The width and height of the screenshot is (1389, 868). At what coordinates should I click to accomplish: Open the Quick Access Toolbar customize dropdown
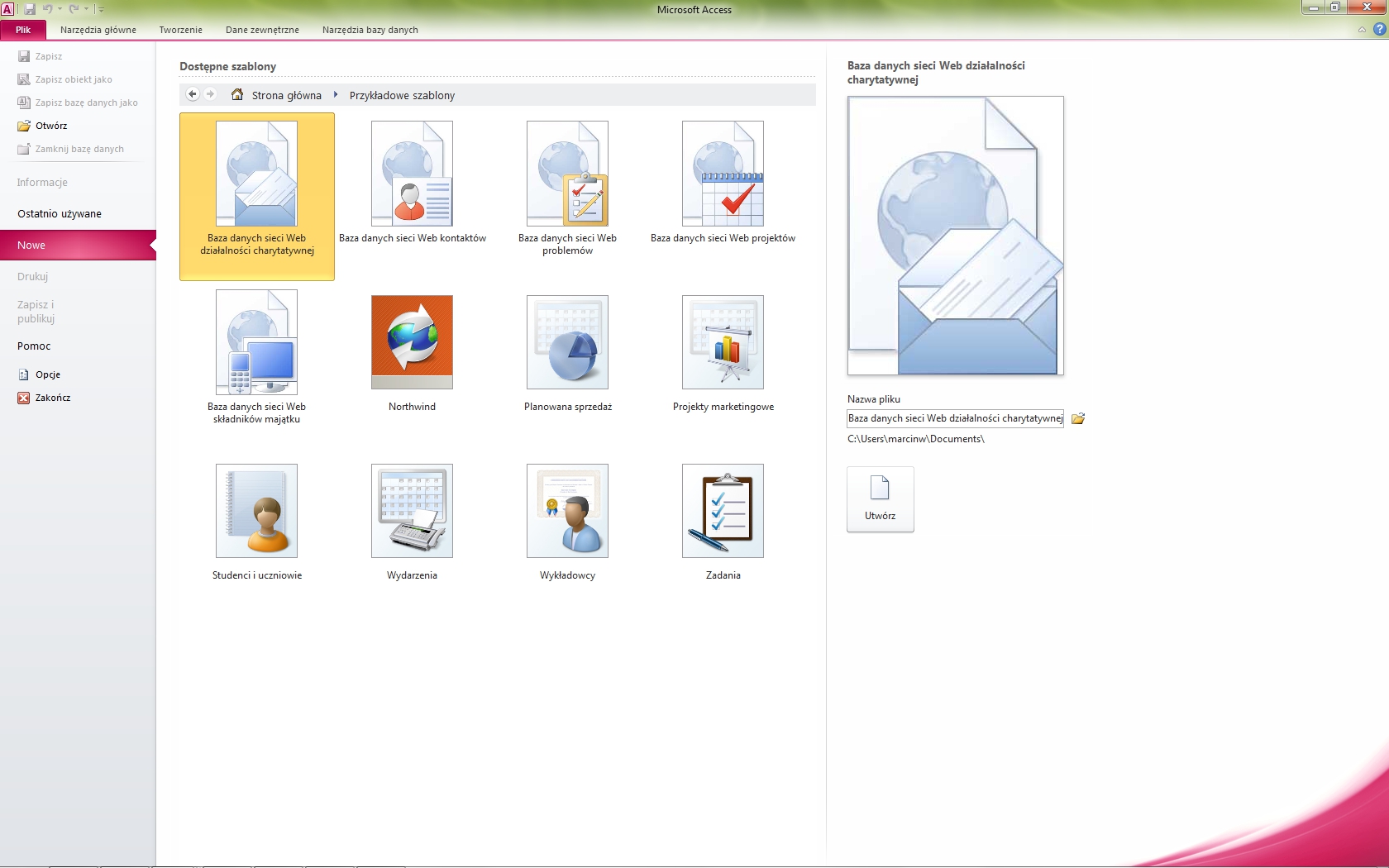click(102, 10)
